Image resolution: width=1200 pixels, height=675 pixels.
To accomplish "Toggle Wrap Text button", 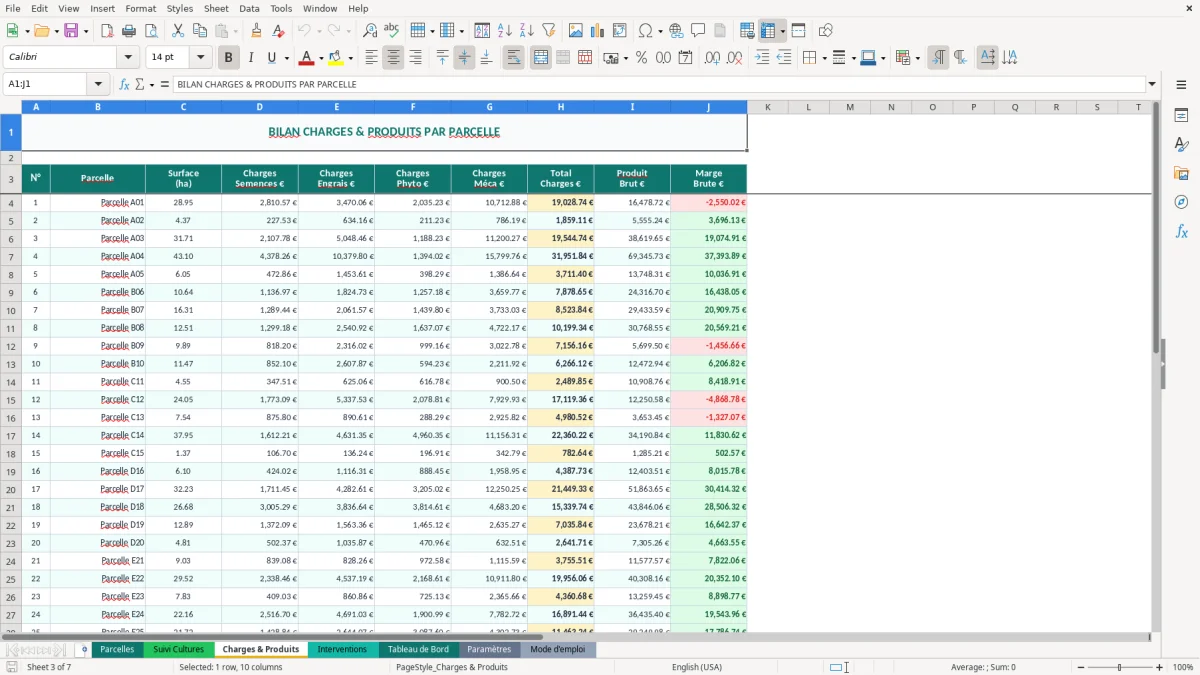I will [513, 58].
